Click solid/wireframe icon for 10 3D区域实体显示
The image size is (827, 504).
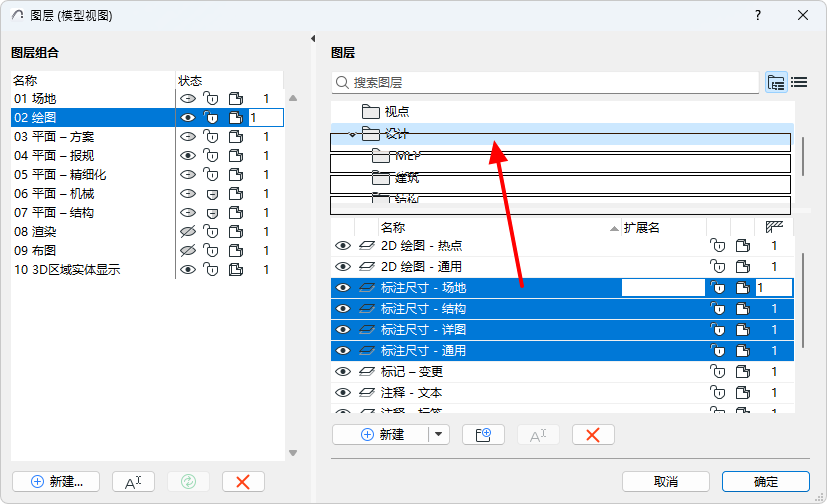click(236, 269)
